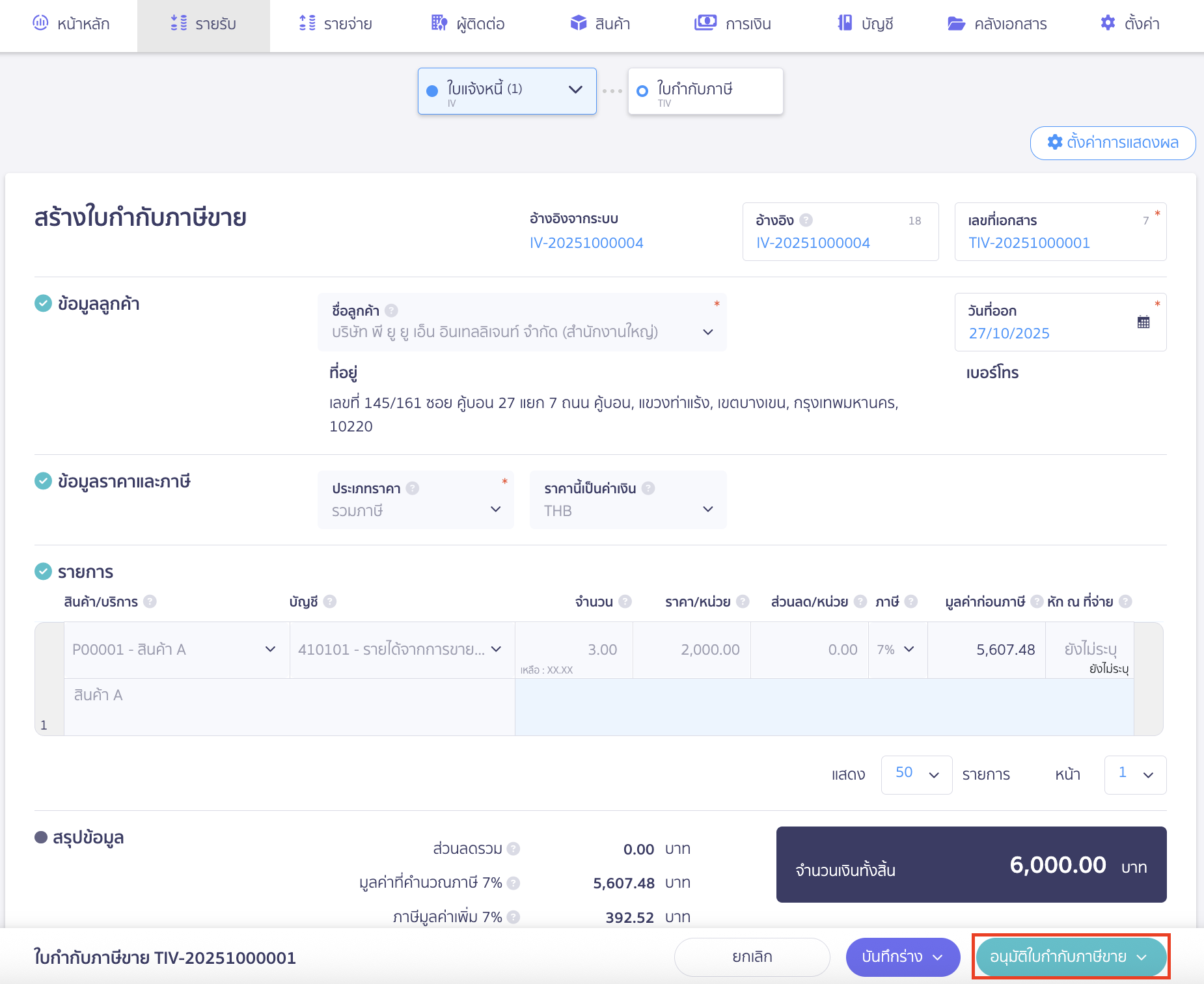Select the ใบแจ้งหนี้ IV step radio
Screen dimensions: 1204x984
[432, 90]
